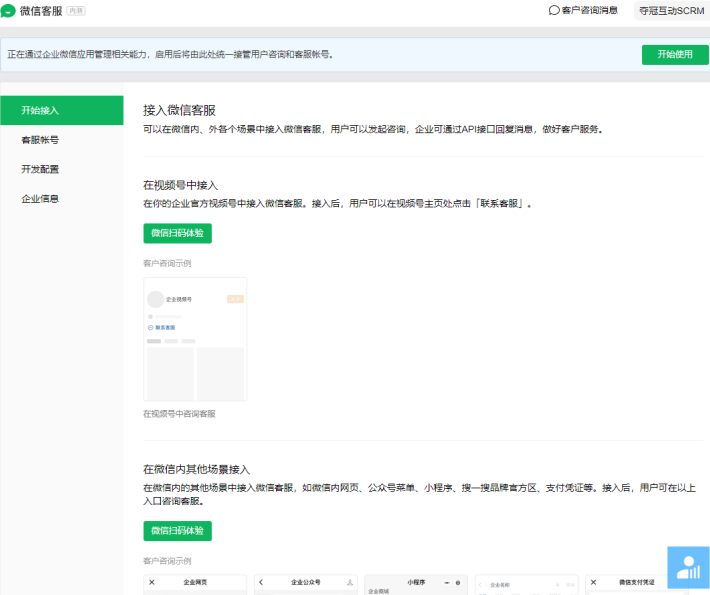Click the 联系客服 link in the example preview
The width and height of the screenshot is (710, 595).
[x=165, y=327]
